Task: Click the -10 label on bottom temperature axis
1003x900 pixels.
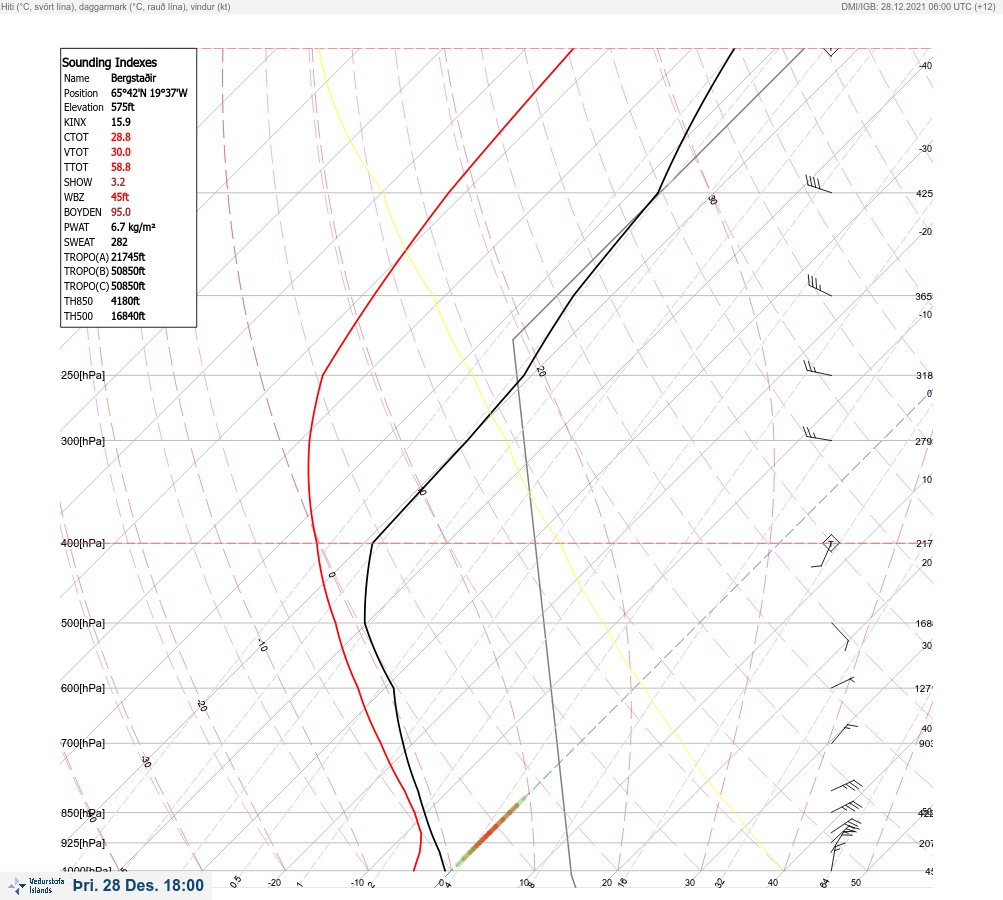Action: [358, 883]
